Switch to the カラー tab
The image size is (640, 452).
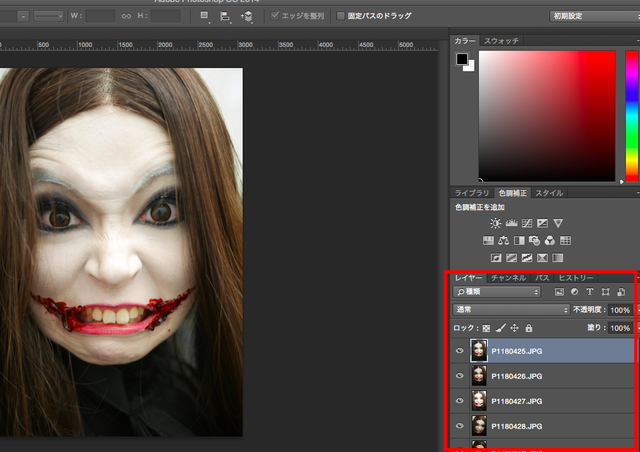pyautogui.click(x=465, y=41)
